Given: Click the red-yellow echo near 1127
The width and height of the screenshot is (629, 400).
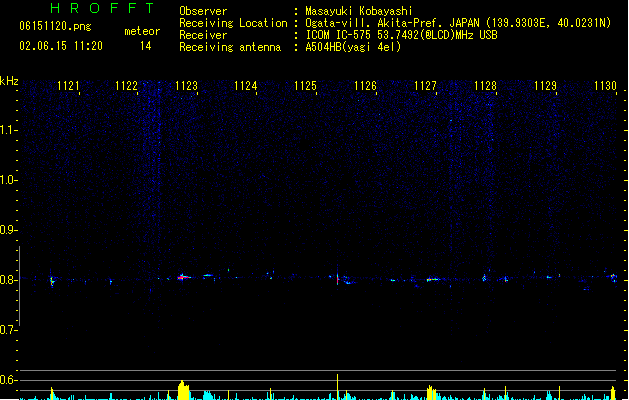Looking at the screenshot, I should coord(433,279).
